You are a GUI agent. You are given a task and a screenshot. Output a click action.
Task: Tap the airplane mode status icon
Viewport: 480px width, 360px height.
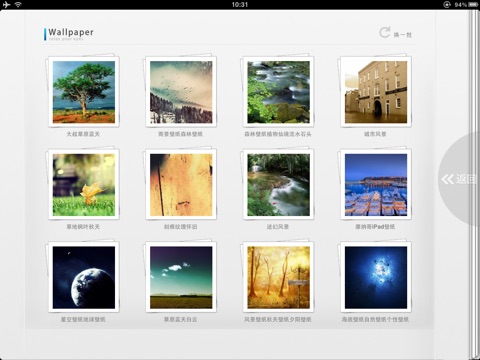tap(6, 4)
